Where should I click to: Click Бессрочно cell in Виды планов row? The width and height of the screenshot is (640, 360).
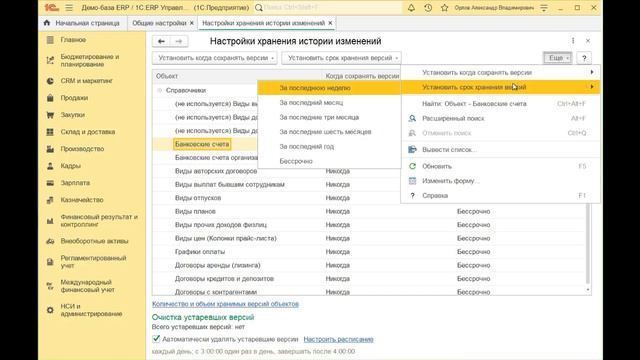coord(473,211)
